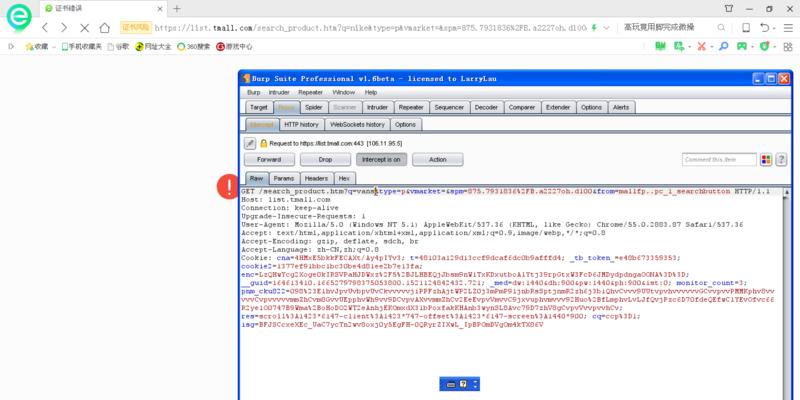The width and height of the screenshot is (800, 400).
Task: Switch to the Decoder tab
Action: pyautogui.click(x=486, y=107)
